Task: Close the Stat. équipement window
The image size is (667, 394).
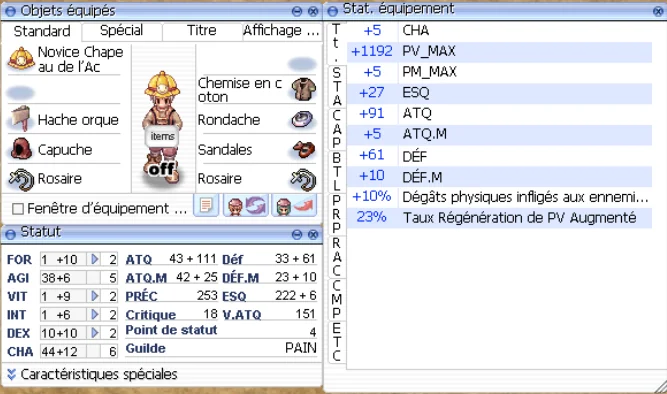Action: pos(658,11)
